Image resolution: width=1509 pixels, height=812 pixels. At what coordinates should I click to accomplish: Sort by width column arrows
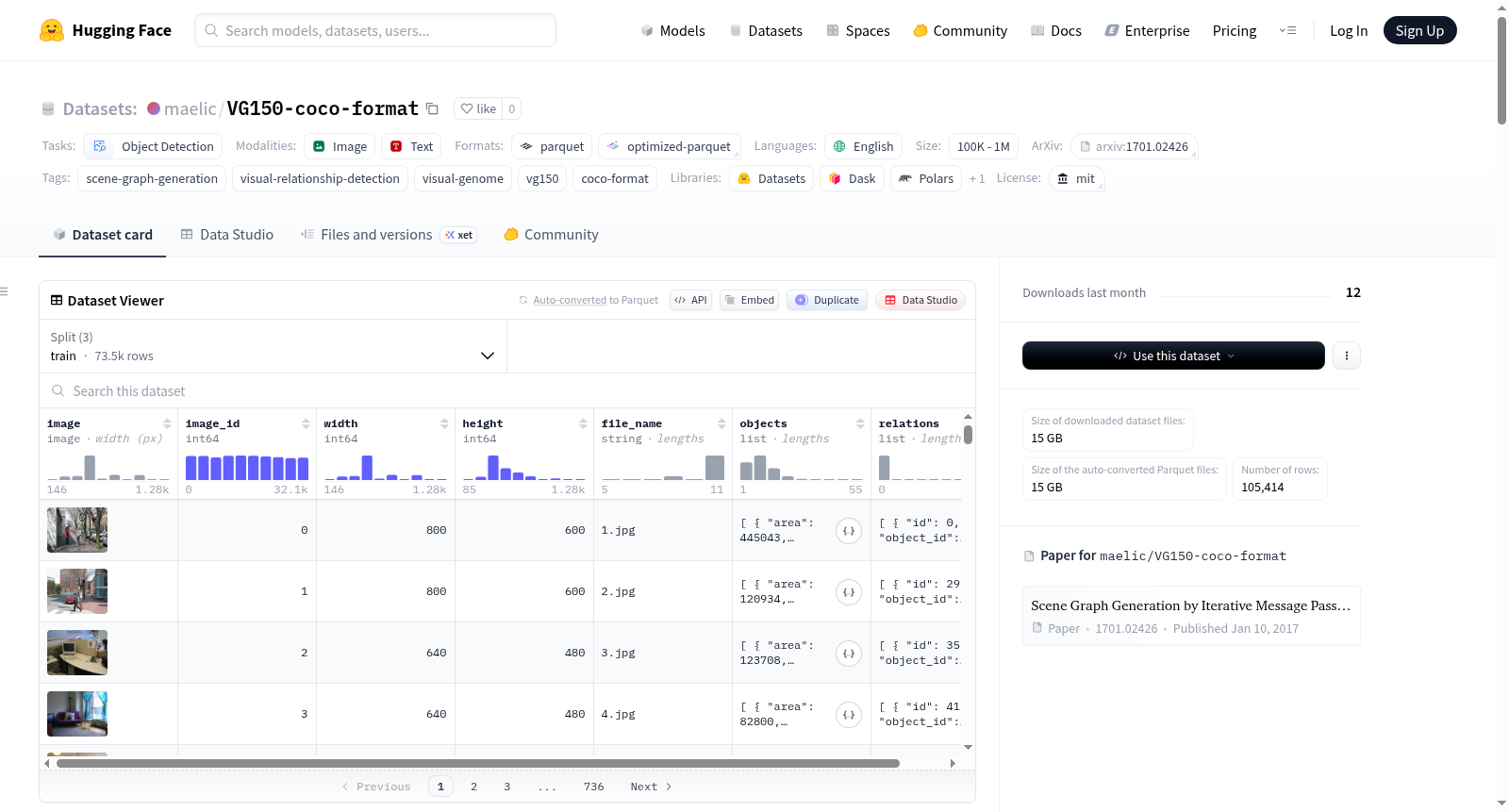point(444,423)
